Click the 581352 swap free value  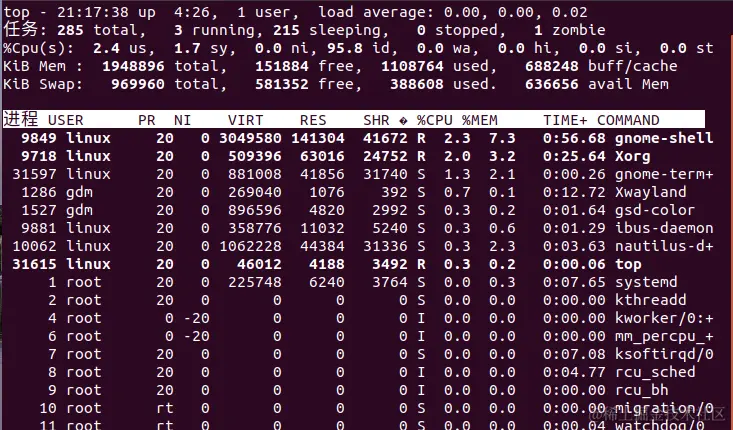[x=282, y=84]
